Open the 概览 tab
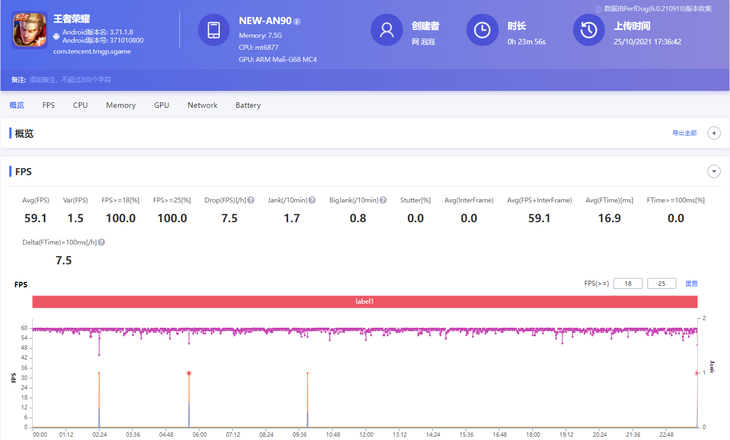This screenshot has height=440, width=730. [17, 105]
